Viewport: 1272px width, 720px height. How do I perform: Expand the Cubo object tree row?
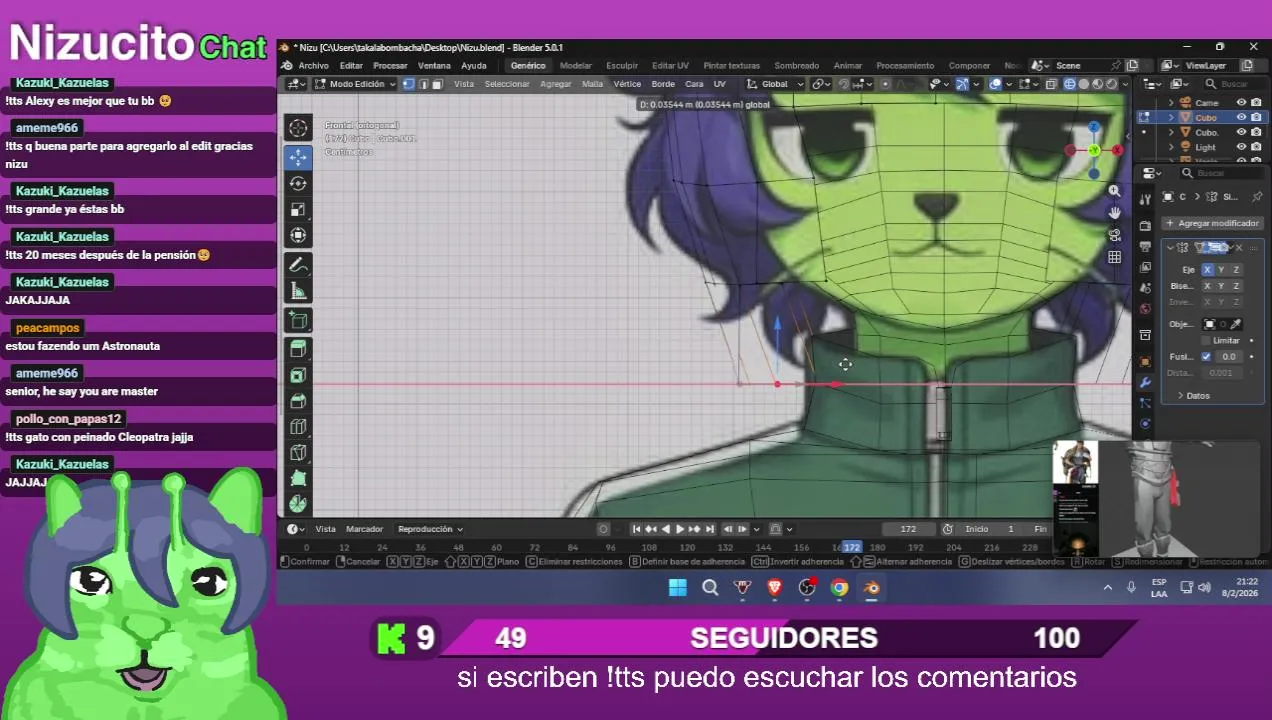pos(1171,117)
